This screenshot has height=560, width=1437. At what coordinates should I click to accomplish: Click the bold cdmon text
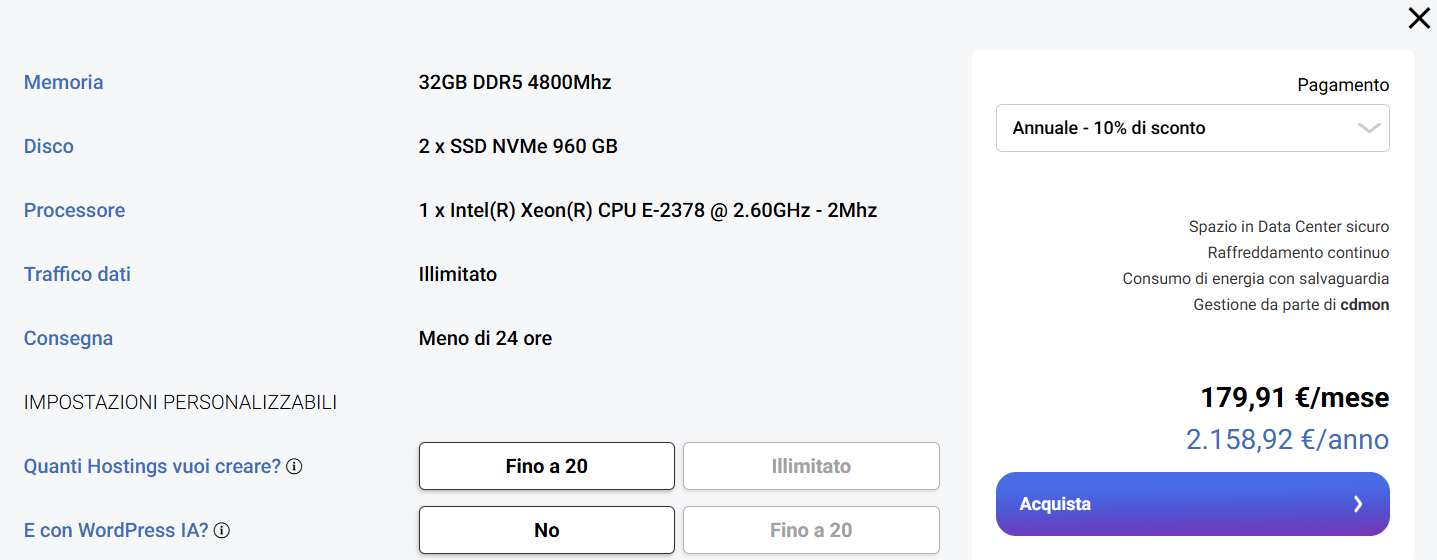pyautogui.click(x=1364, y=304)
